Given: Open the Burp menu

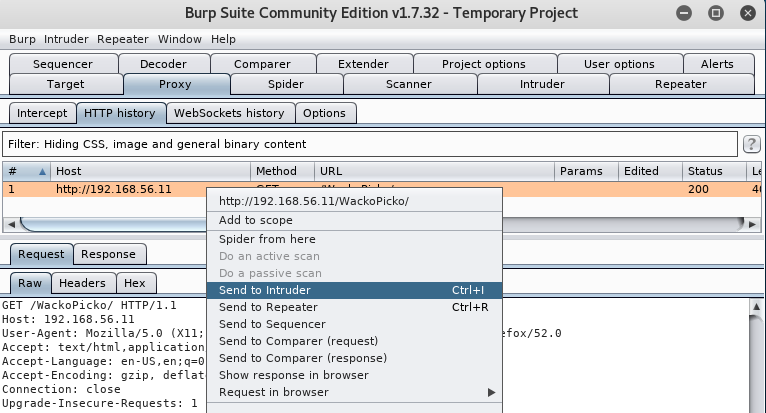Looking at the screenshot, I should point(22,39).
